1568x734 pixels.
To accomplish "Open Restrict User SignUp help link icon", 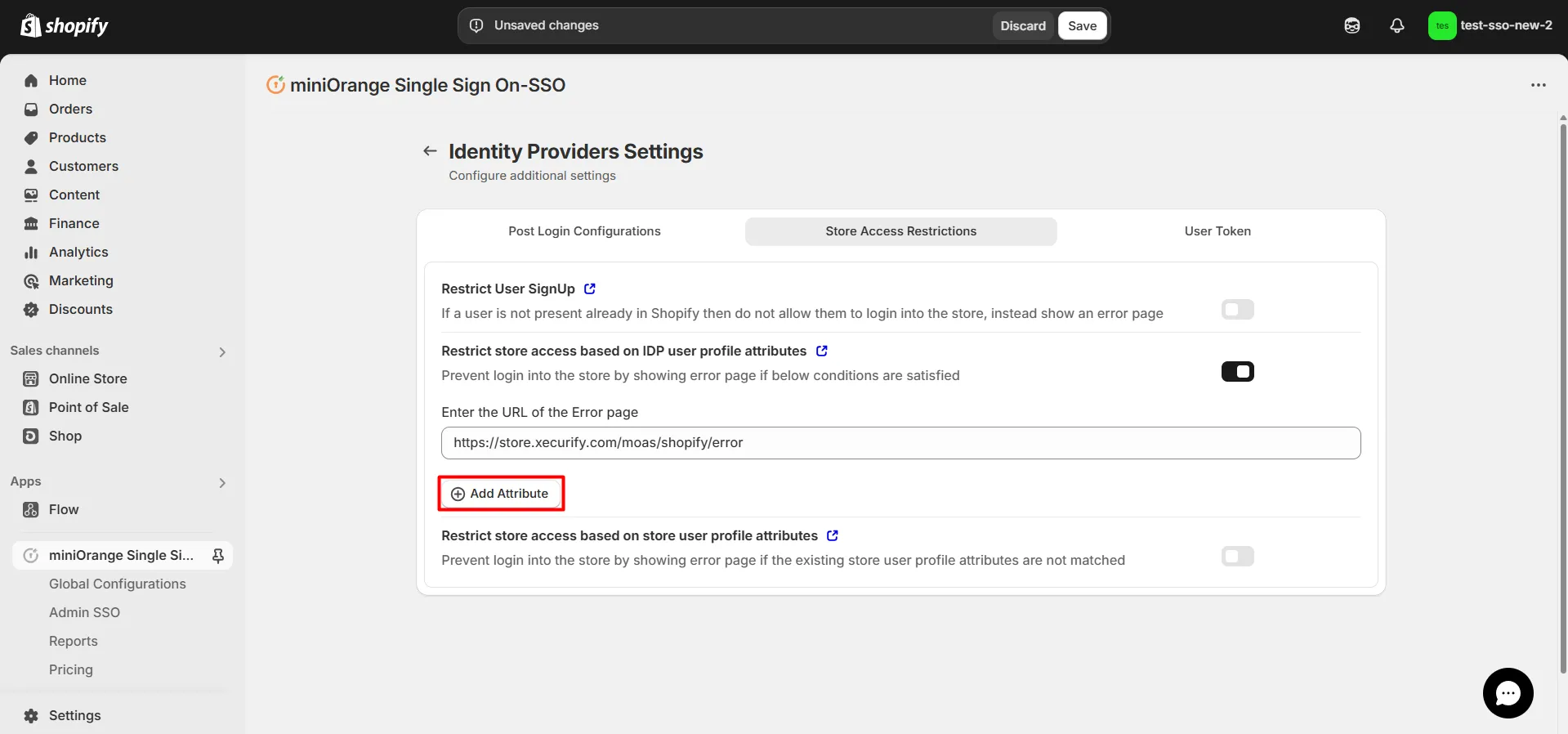I will click(x=590, y=289).
